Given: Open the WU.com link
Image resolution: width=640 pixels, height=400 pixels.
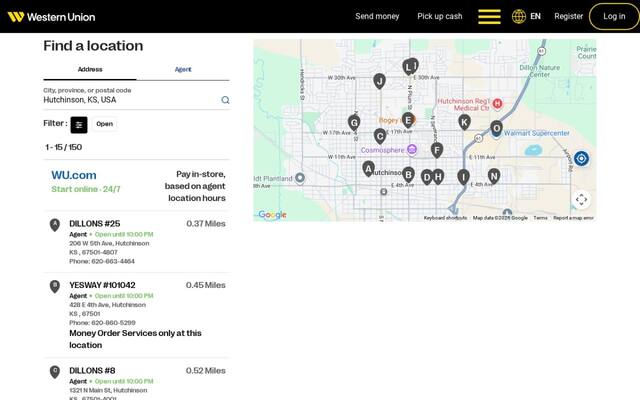Looking at the screenshot, I should tap(74, 175).
